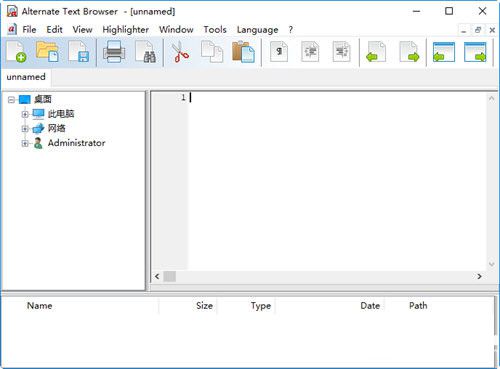Print the document using the printer icon
The height and width of the screenshot is (369, 500).
coord(114,52)
